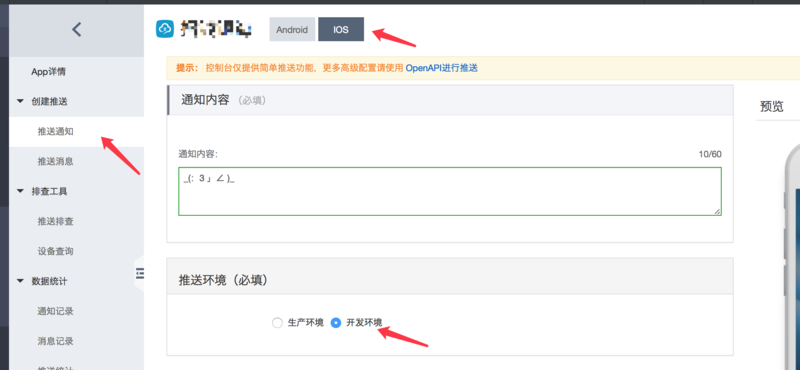Click the textarea resize grip corner
800x370 pixels.
[x=718, y=212]
